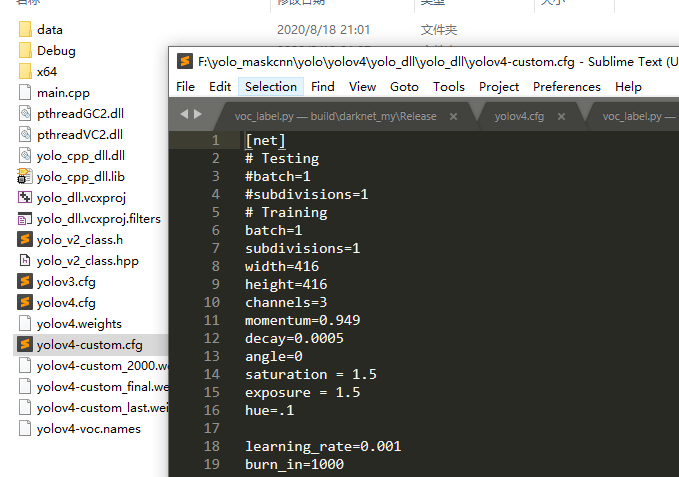Place cursor on batch=1 line 6

click(x=274, y=230)
